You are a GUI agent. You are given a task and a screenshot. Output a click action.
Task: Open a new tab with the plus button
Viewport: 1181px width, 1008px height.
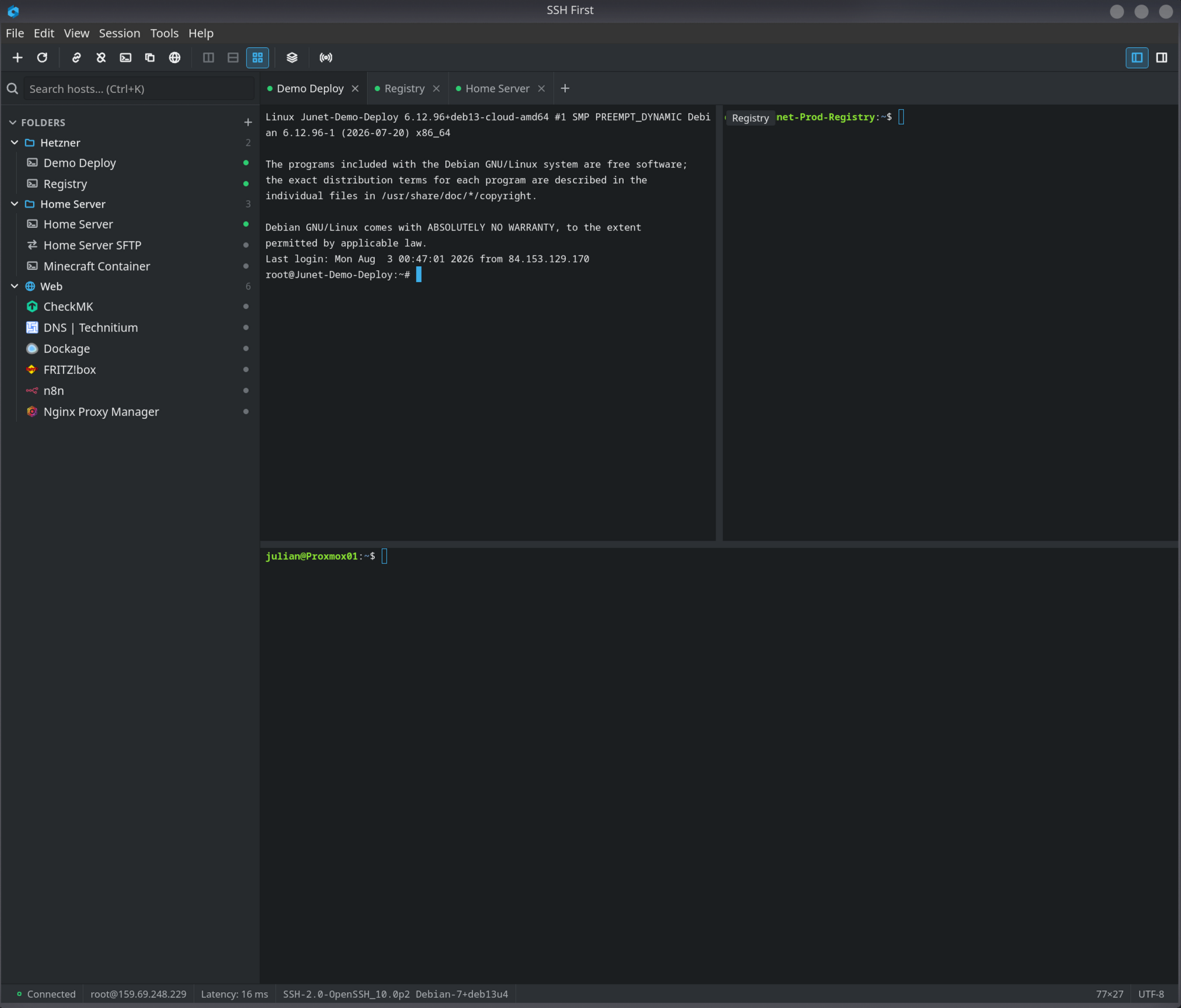[565, 89]
